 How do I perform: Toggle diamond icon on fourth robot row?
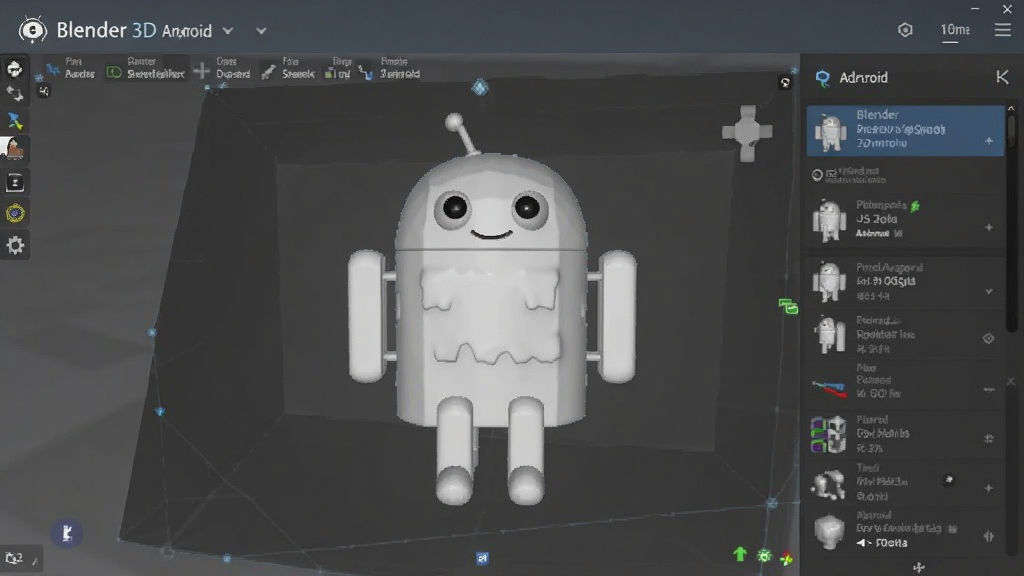988,338
